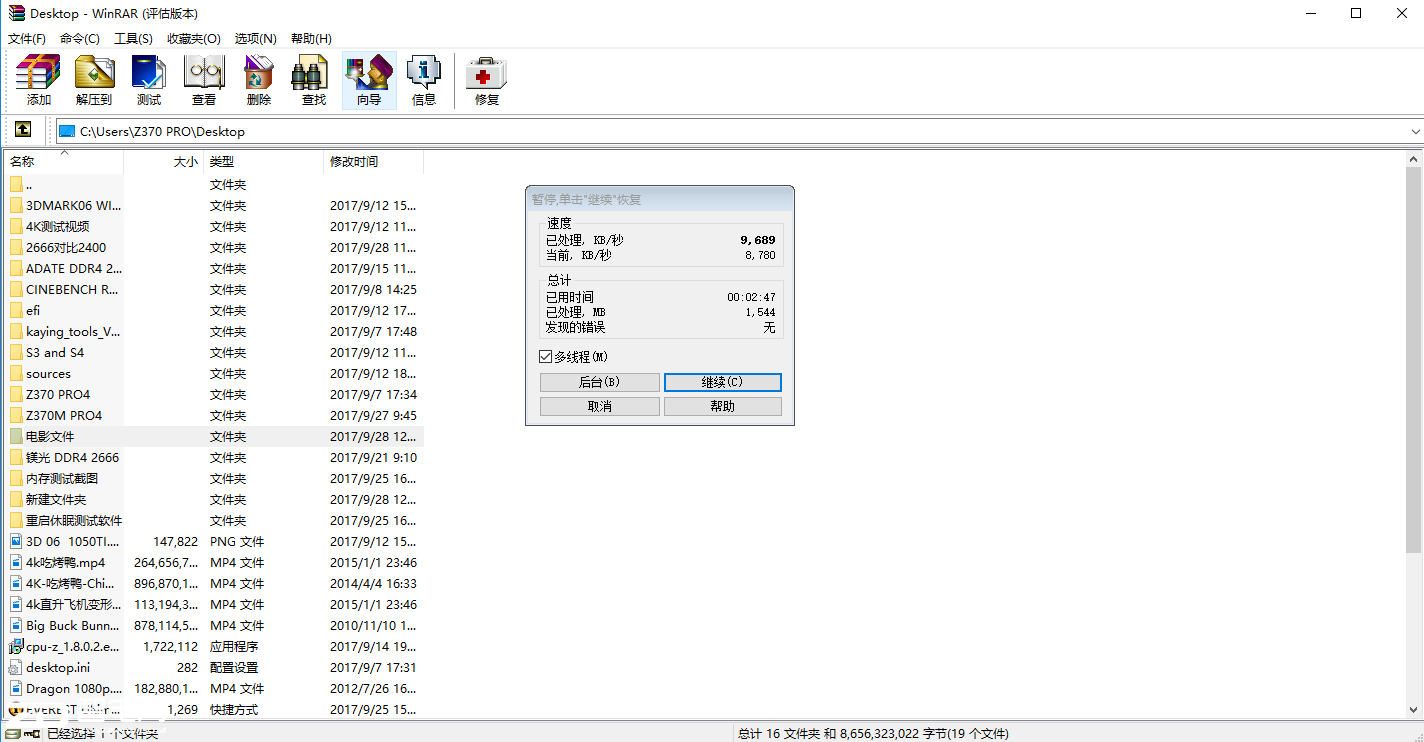The width and height of the screenshot is (1424, 742).
Task: Click the efi folder icon
Action: click(16, 310)
